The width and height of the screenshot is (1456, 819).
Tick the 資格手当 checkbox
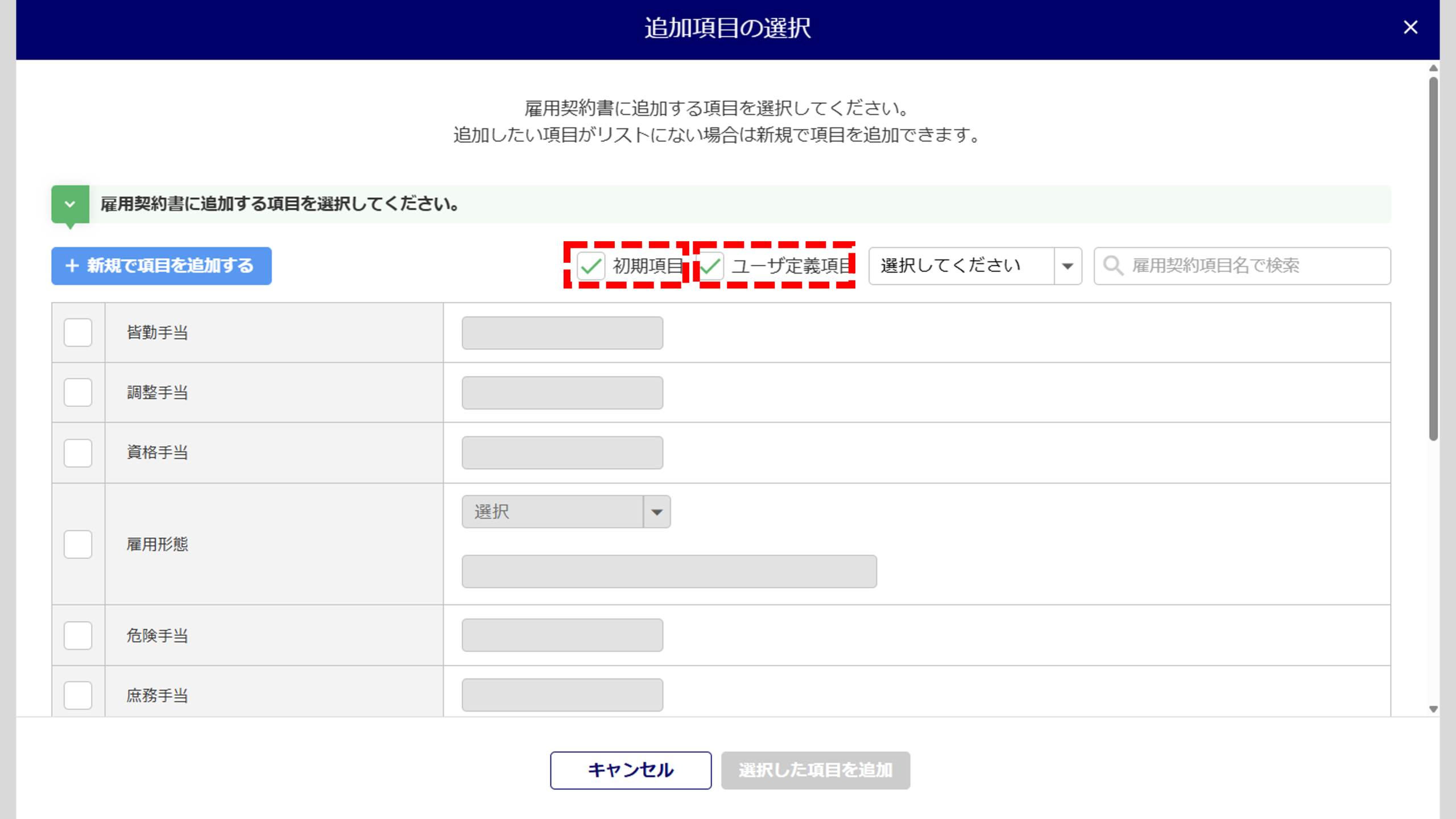78,453
